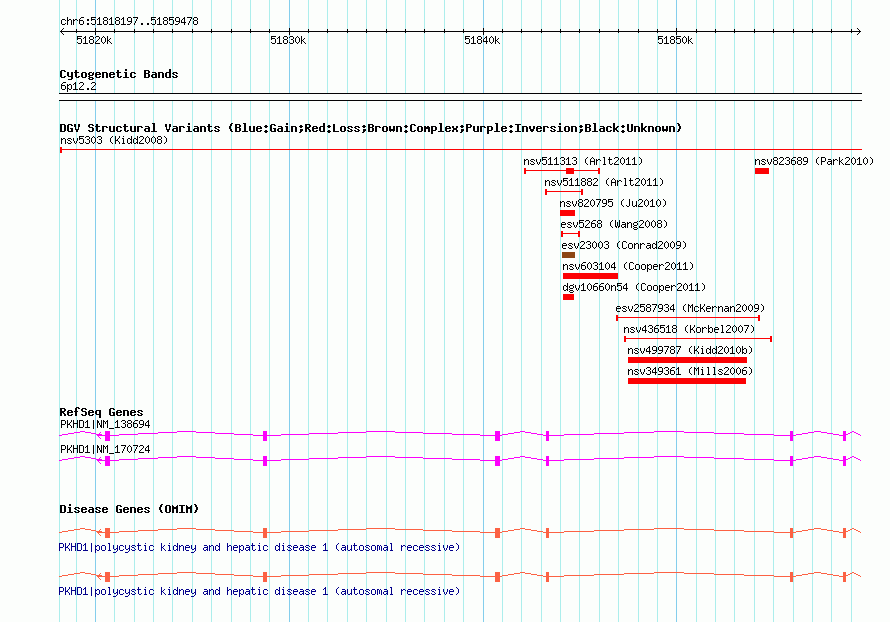
Task: Click the small esv5268 red span
Action: coord(570,234)
